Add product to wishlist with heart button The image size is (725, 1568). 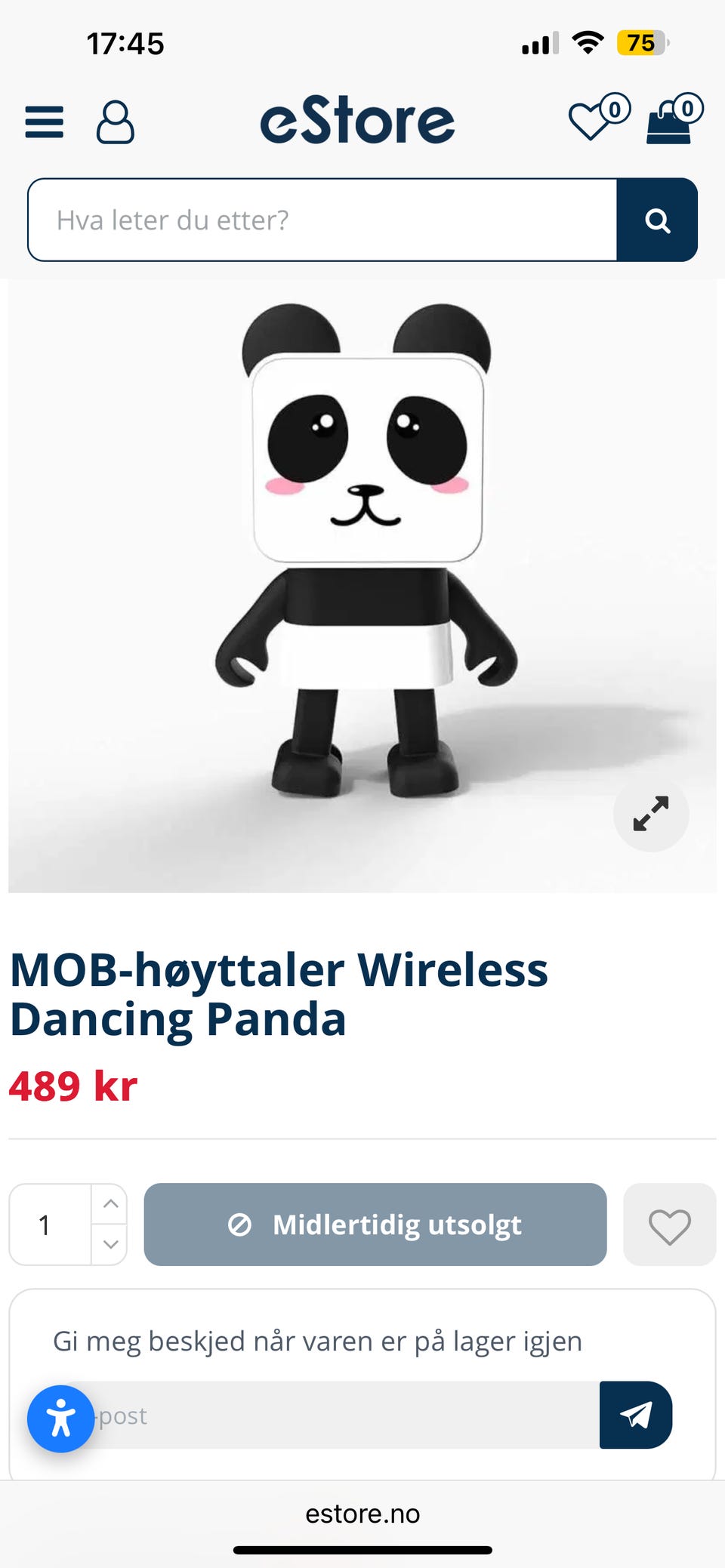(x=670, y=1225)
